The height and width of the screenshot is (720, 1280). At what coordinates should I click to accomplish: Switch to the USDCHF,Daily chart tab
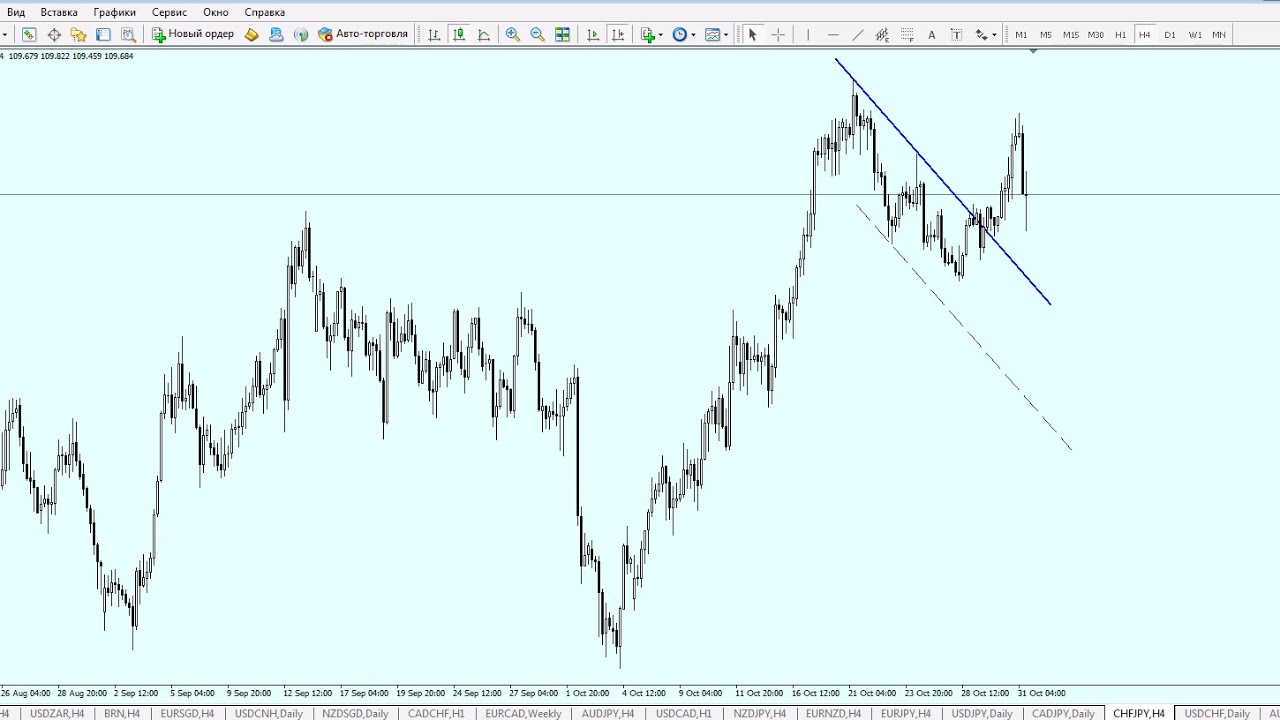[1218, 713]
